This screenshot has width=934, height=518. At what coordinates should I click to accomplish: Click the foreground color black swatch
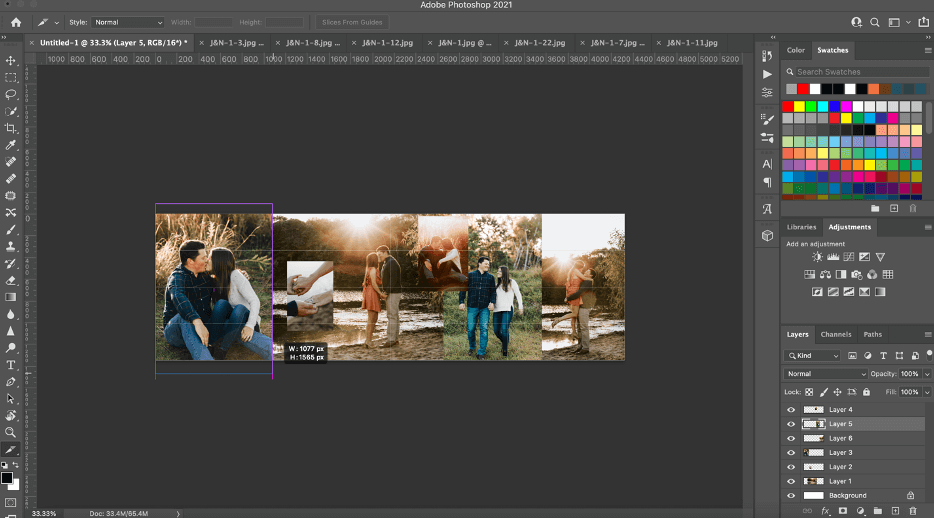point(7,478)
